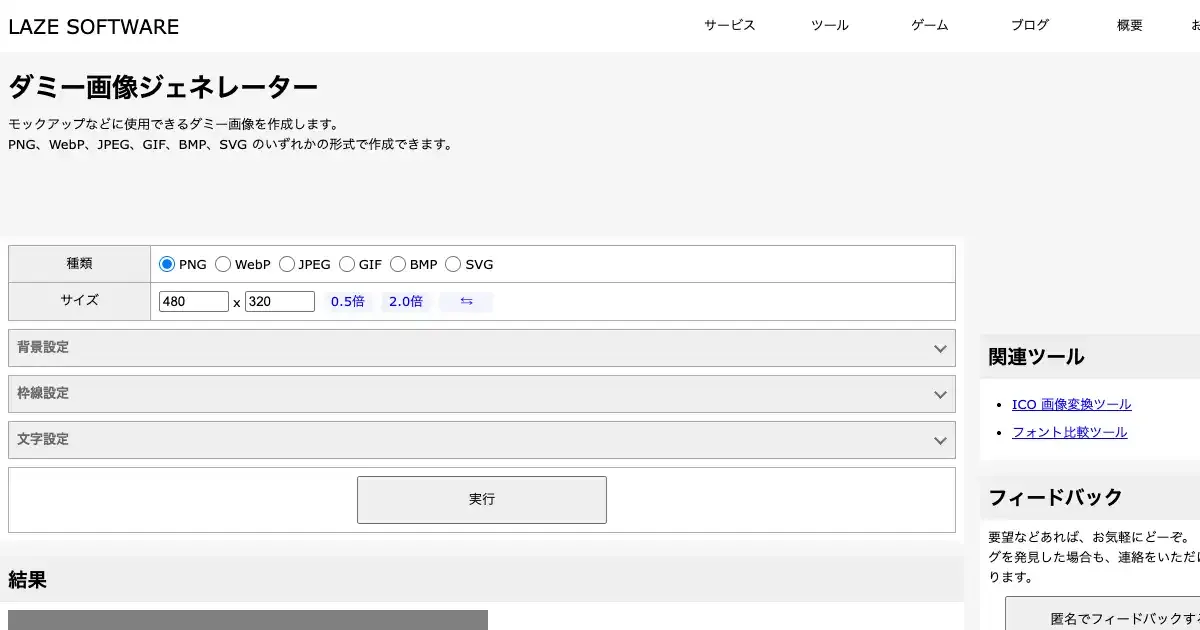Open the 文字設定 accordion
The width and height of the screenshot is (1200, 630).
coord(481,440)
